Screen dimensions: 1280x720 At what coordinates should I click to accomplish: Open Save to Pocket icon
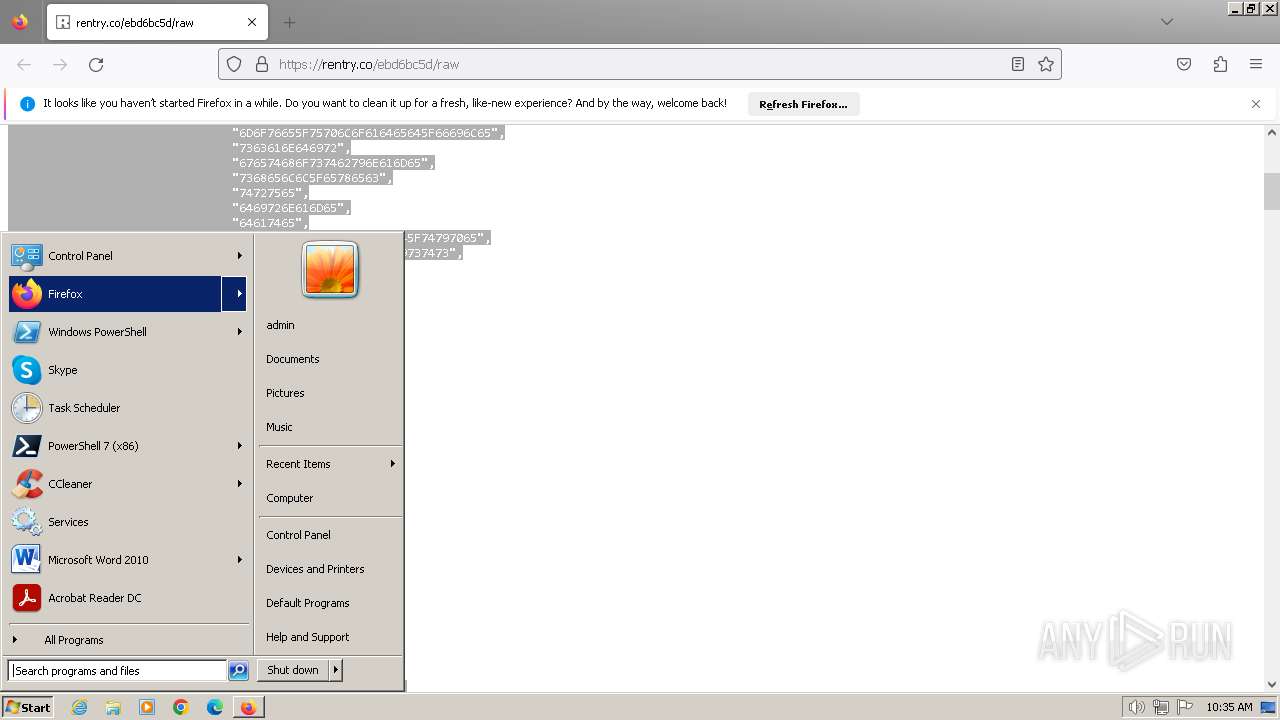[x=1184, y=64]
